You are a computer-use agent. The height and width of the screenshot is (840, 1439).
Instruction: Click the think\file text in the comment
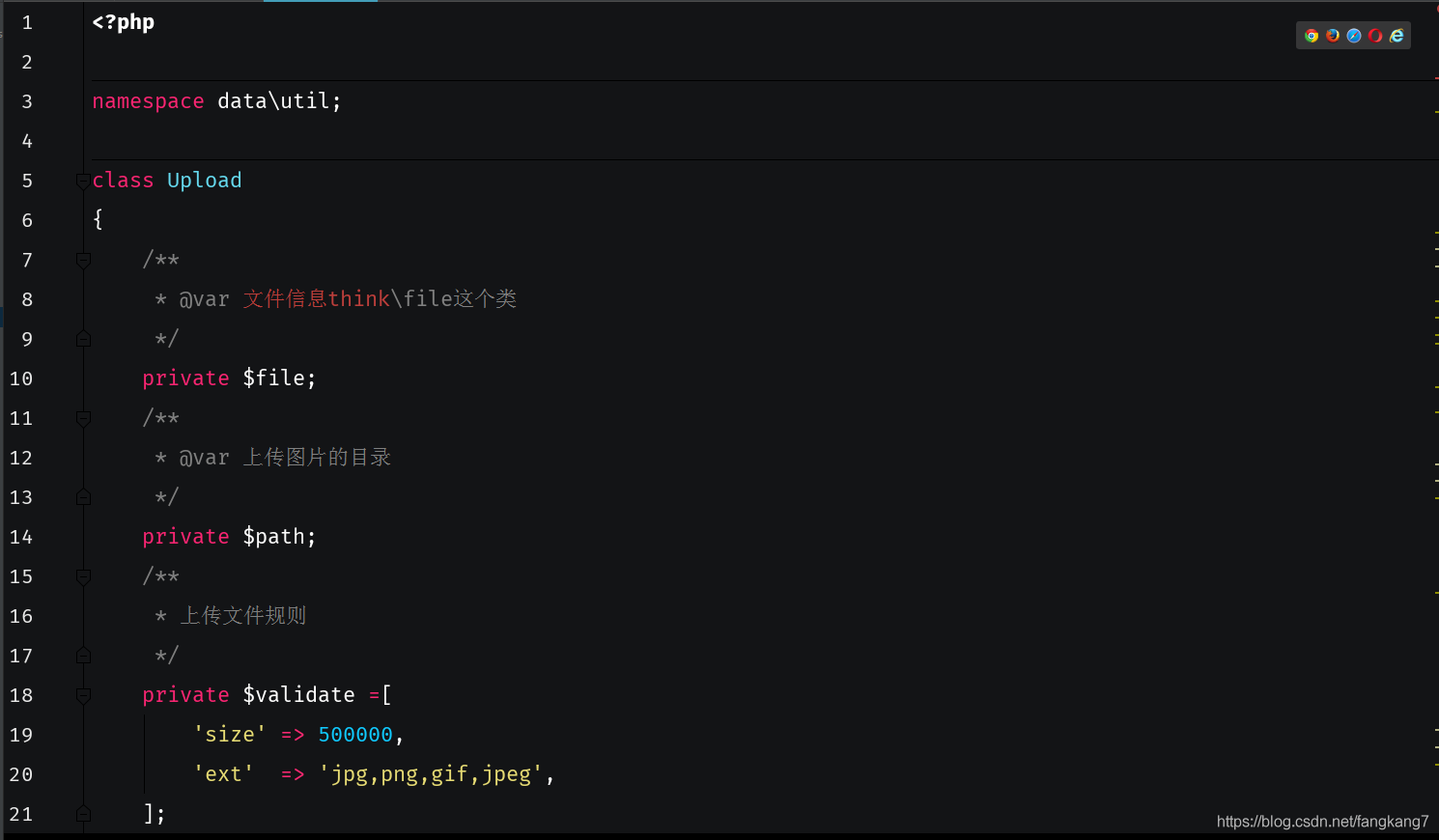(x=391, y=299)
